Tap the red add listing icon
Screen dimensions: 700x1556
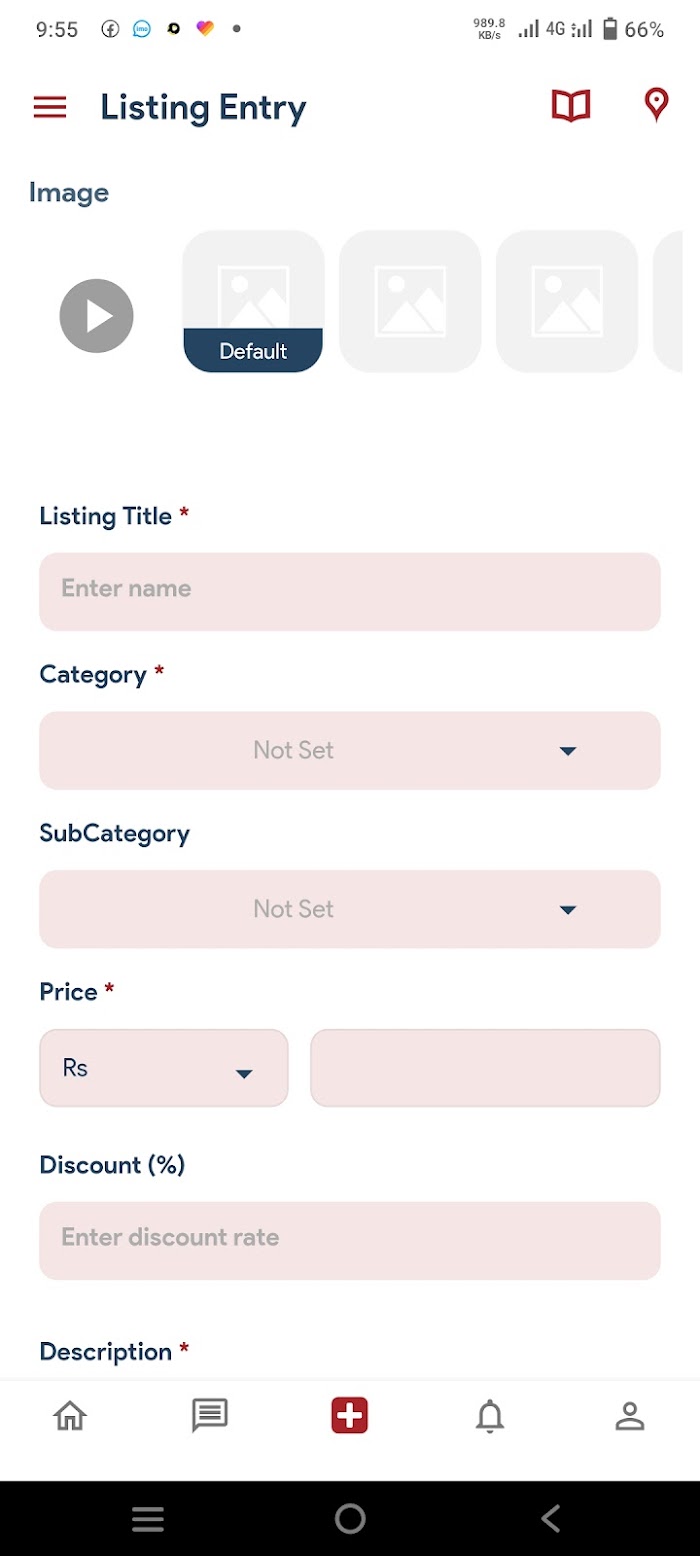[x=350, y=1416]
